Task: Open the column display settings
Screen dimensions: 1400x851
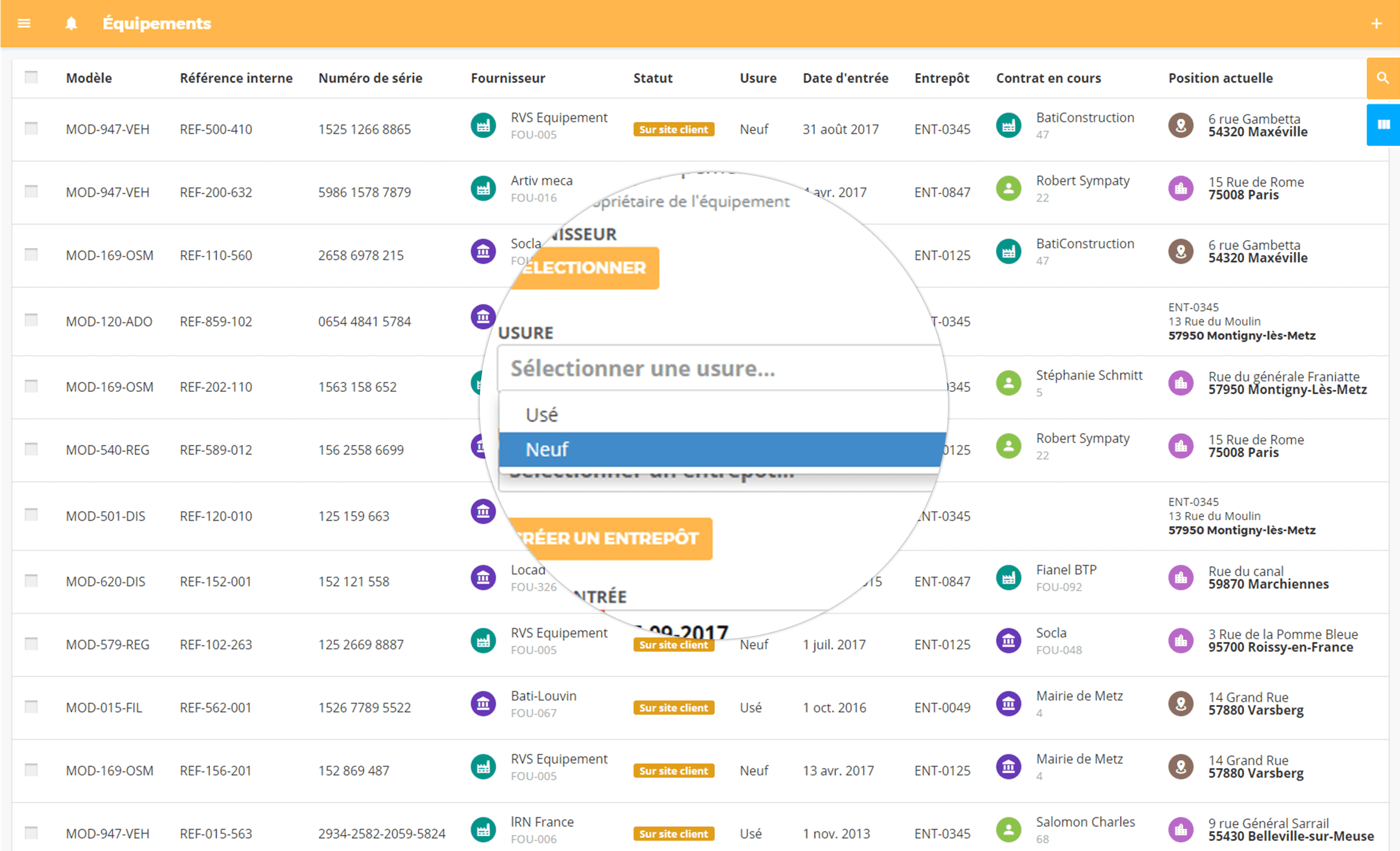Action: (x=1383, y=125)
